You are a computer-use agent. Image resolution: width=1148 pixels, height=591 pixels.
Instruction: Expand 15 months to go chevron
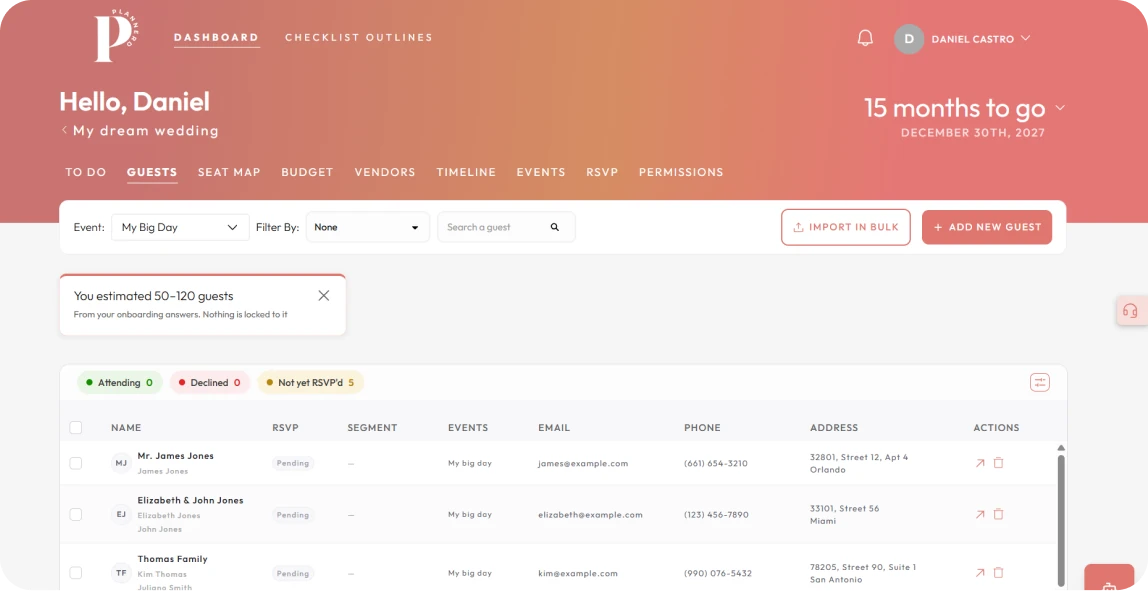[x=1059, y=108]
